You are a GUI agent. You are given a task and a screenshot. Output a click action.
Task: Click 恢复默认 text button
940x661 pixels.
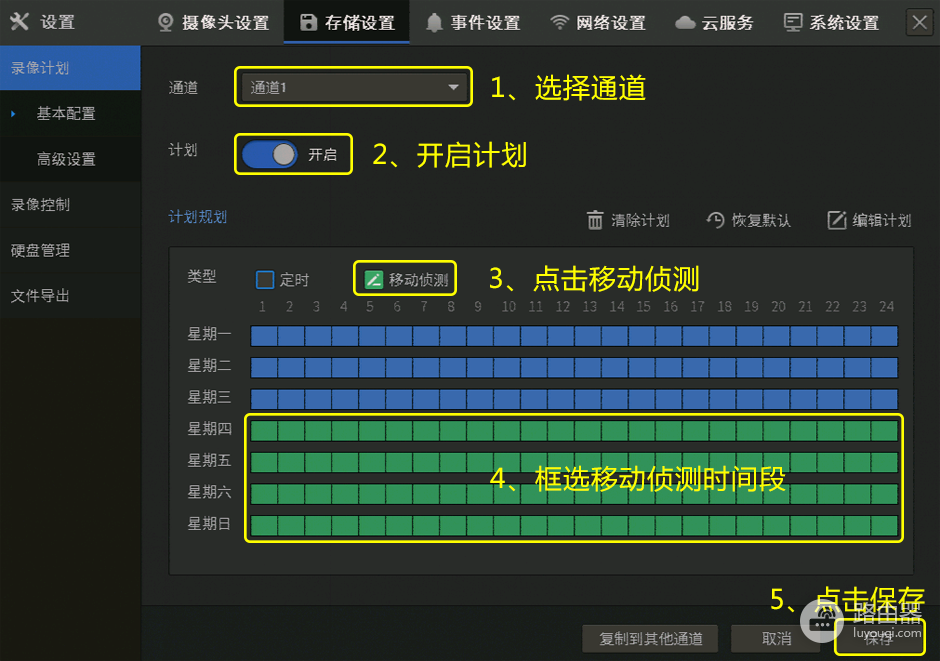(761, 221)
